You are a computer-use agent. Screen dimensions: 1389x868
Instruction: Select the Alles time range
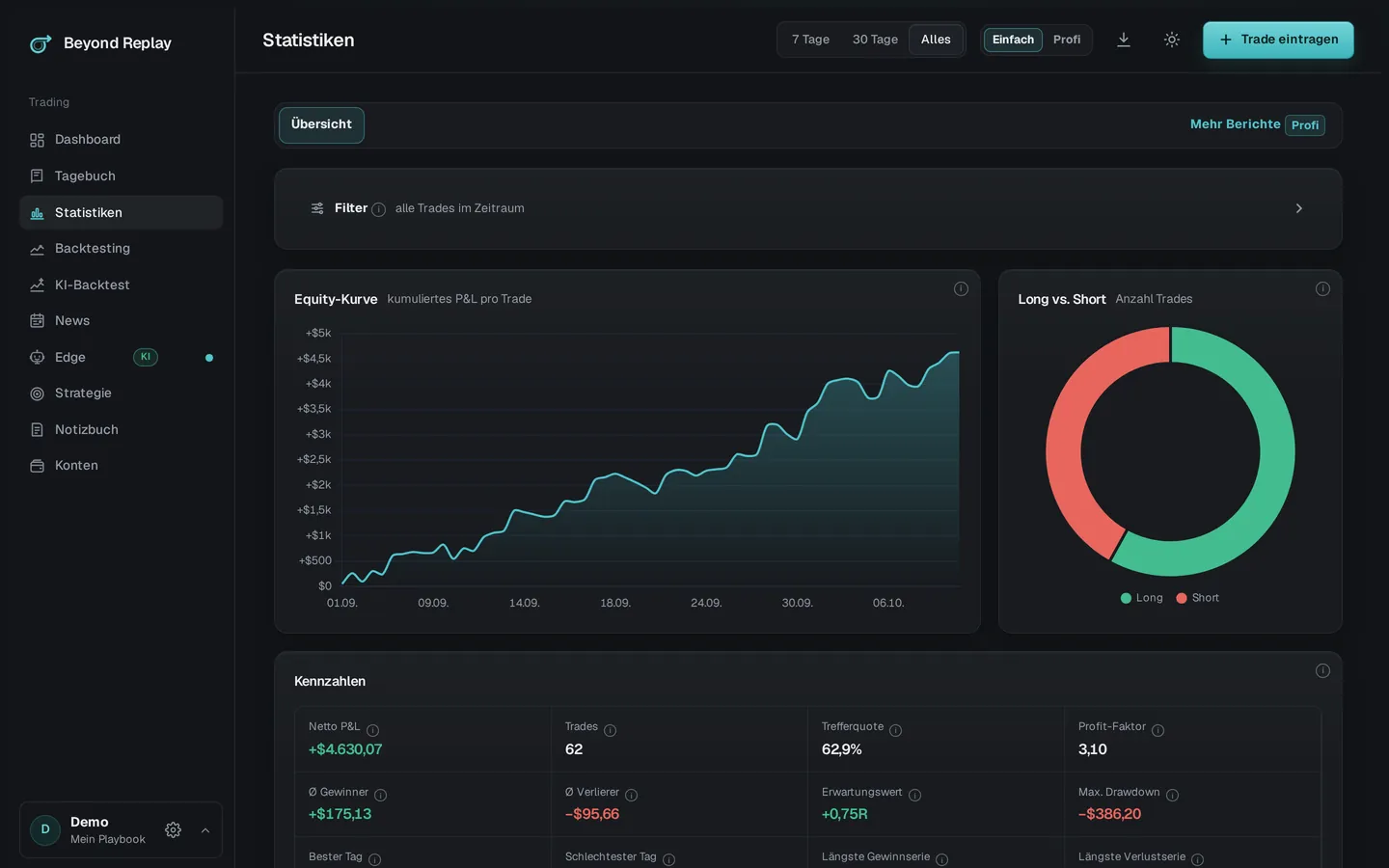tap(936, 40)
